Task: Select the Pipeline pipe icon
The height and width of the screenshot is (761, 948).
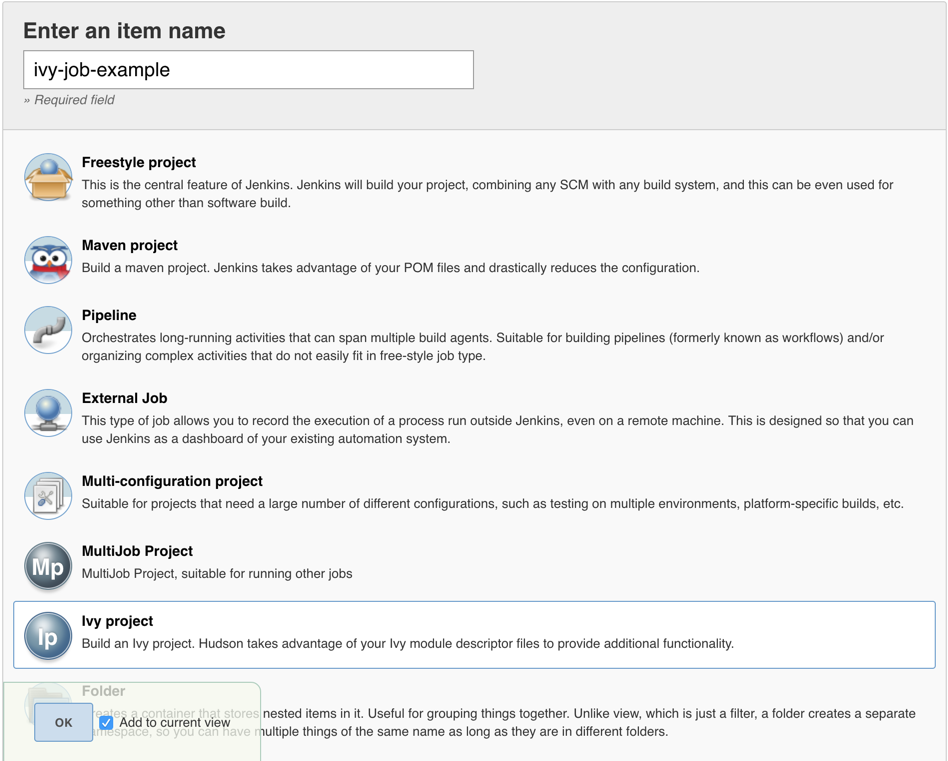Action: tap(48, 331)
